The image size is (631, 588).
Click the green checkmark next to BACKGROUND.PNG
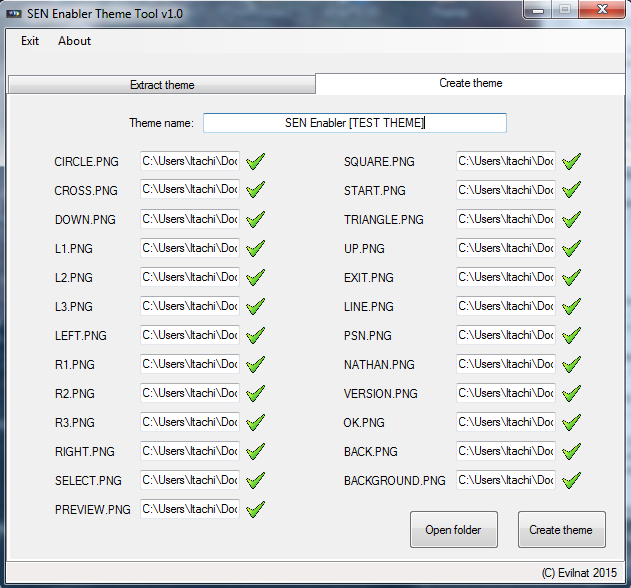[x=572, y=480]
